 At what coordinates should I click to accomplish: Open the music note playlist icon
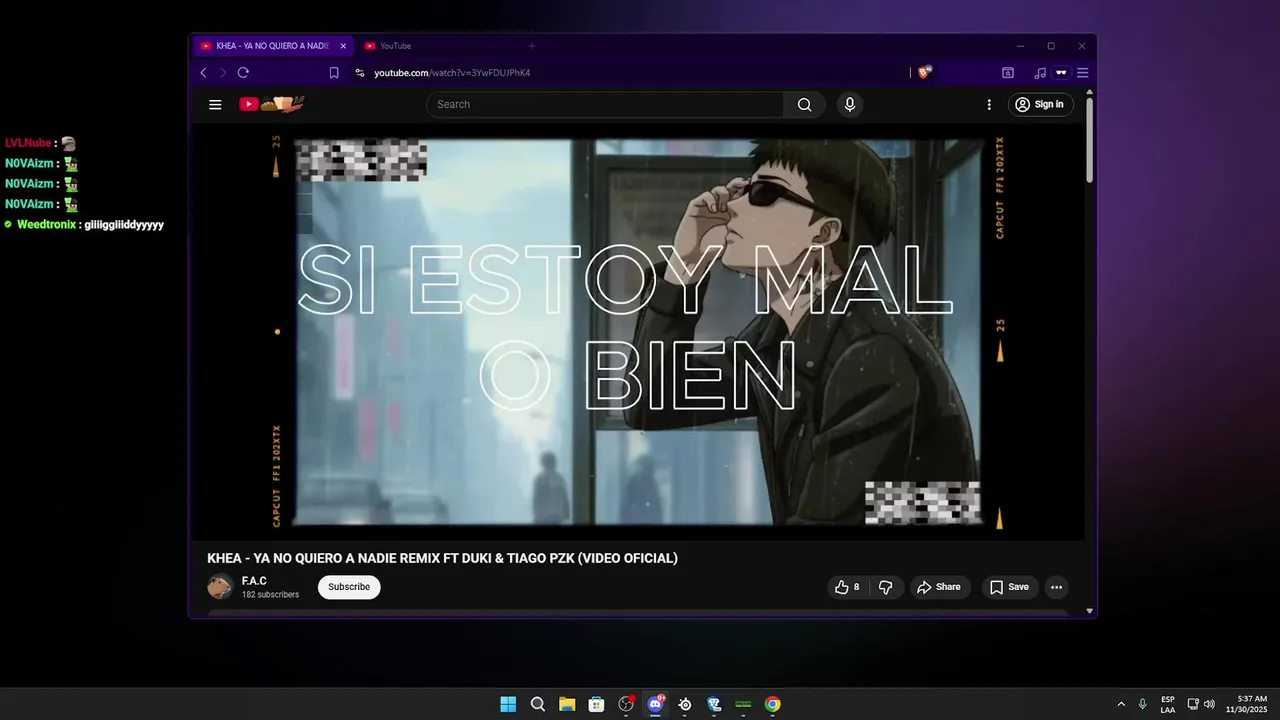point(1040,73)
